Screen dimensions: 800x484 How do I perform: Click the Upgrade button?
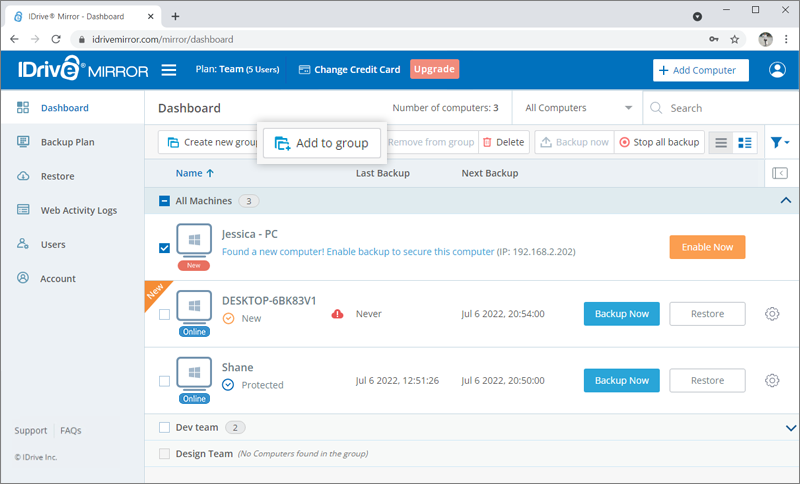click(x=434, y=69)
